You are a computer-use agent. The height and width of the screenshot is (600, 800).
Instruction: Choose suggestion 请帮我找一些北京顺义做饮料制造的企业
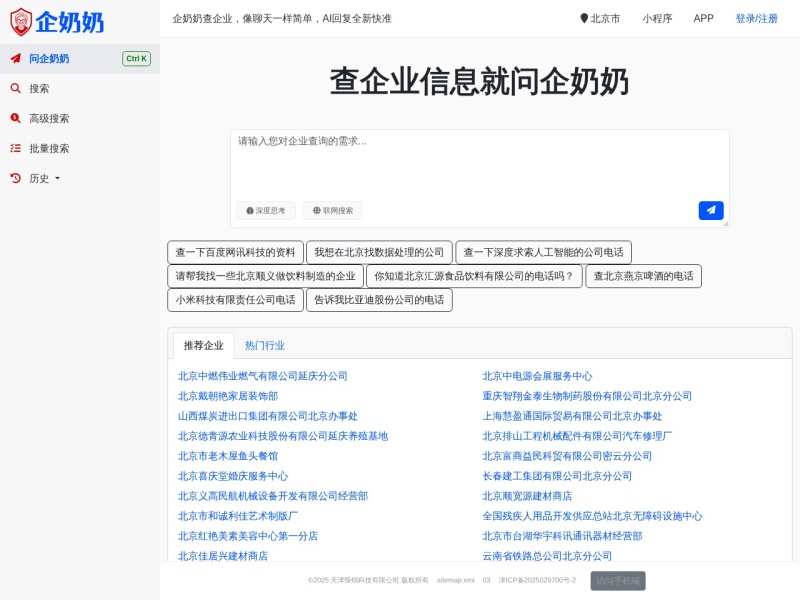point(265,276)
